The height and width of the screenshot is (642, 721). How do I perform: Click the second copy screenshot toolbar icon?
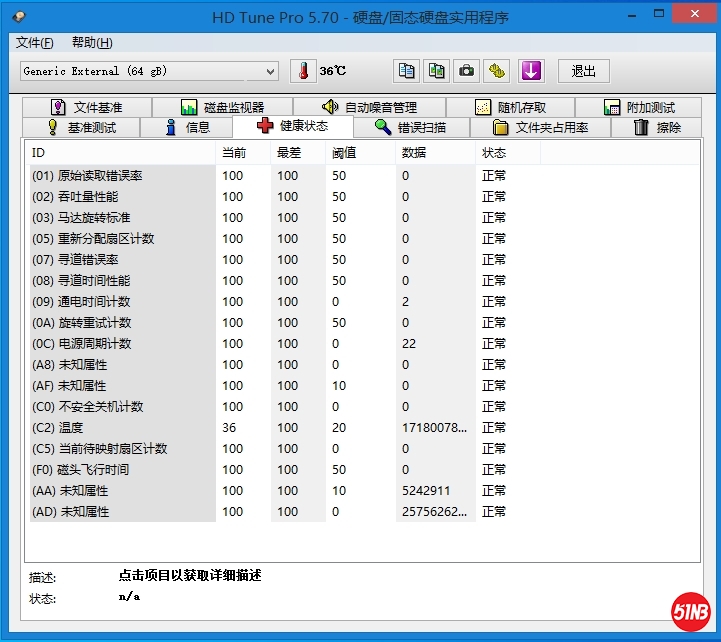tap(436, 71)
